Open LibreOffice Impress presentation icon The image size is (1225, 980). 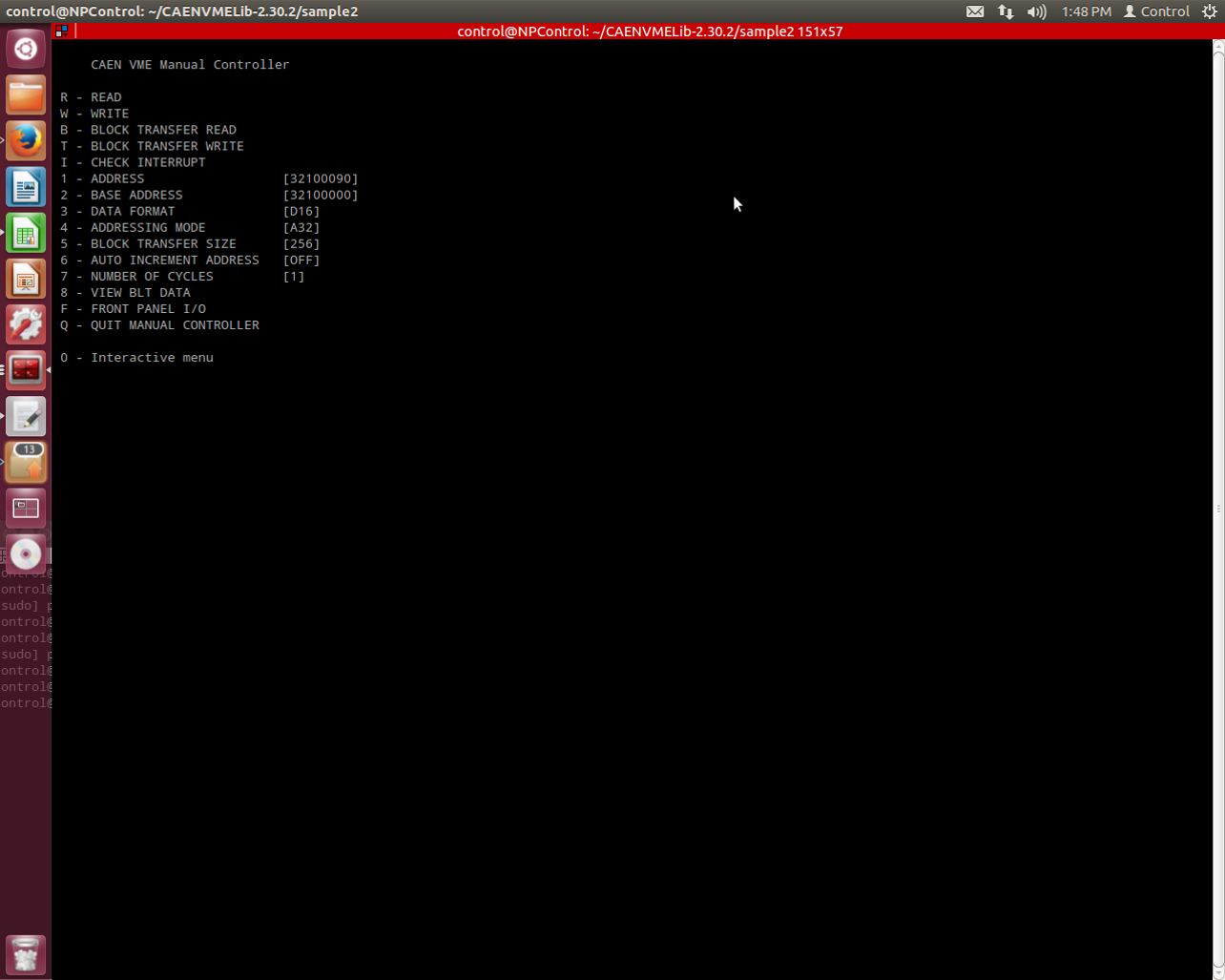point(26,278)
